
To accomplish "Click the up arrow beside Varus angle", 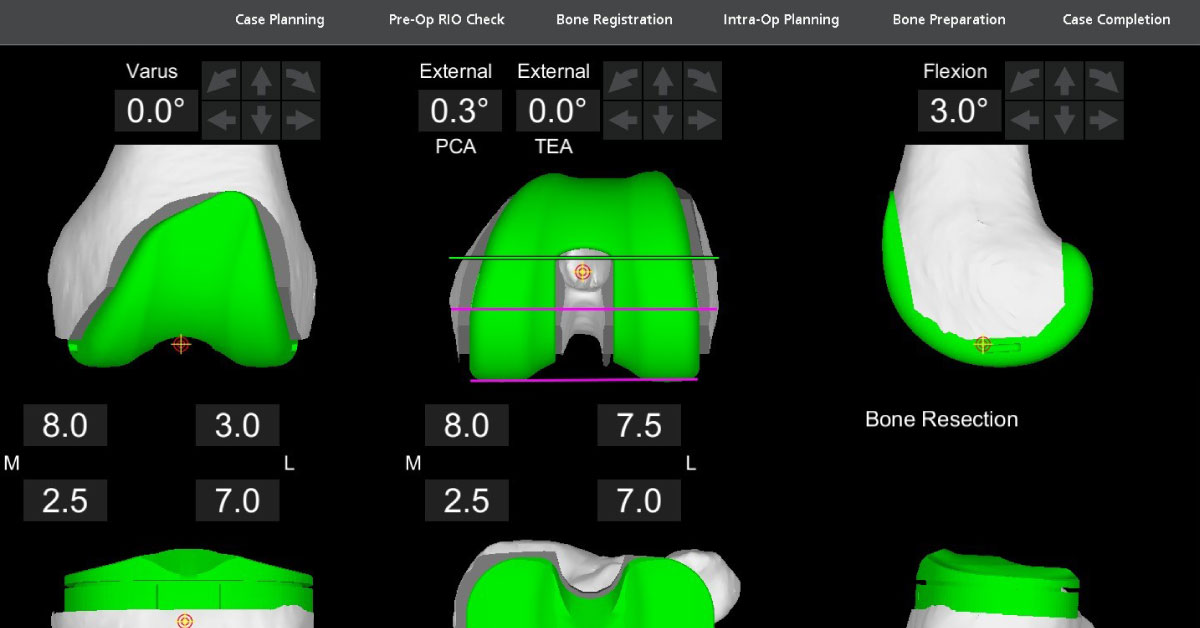I will click(x=261, y=80).
